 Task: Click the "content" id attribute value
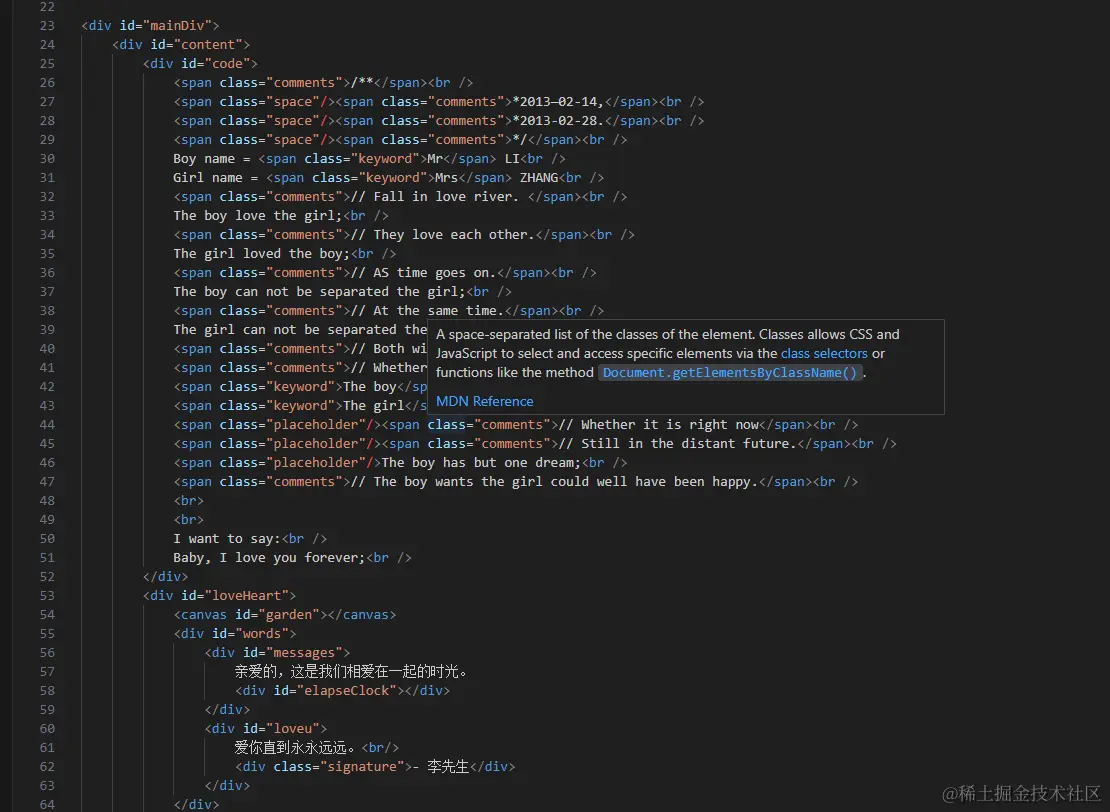pyautogui.click(x=207, y=45)
